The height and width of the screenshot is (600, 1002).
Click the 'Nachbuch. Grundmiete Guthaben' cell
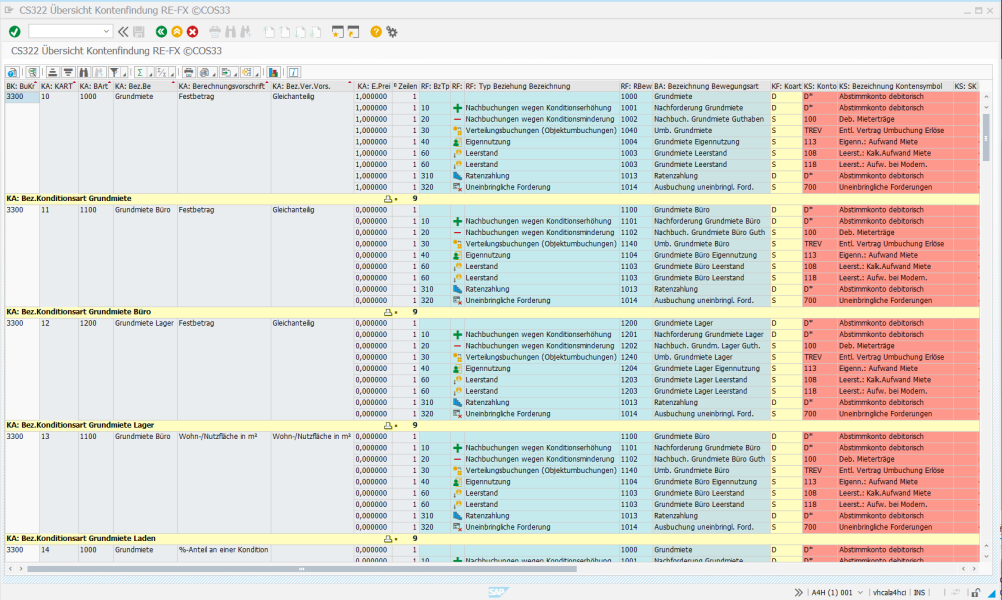709,119
